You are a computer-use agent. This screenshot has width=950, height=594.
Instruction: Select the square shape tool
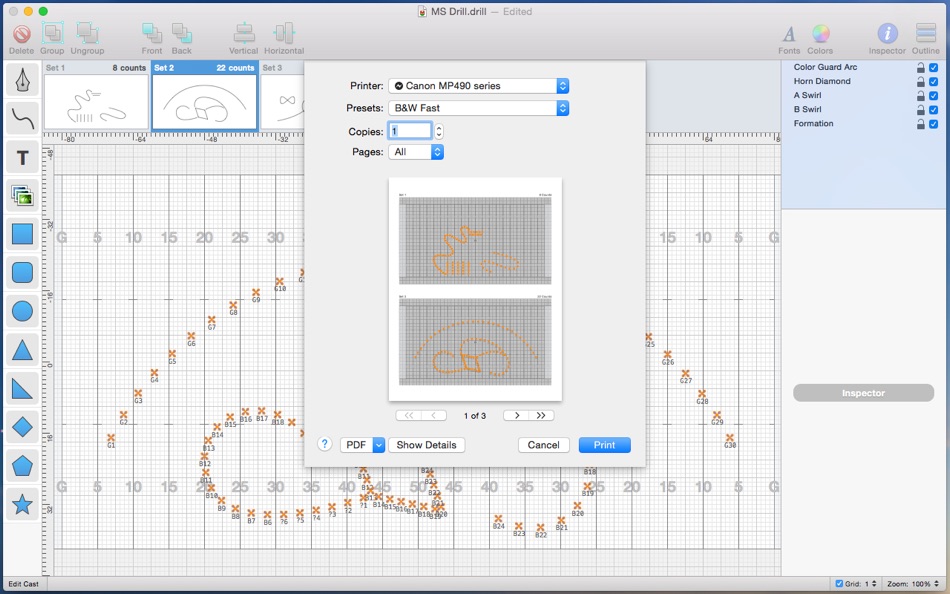click(x=22, y=235)
